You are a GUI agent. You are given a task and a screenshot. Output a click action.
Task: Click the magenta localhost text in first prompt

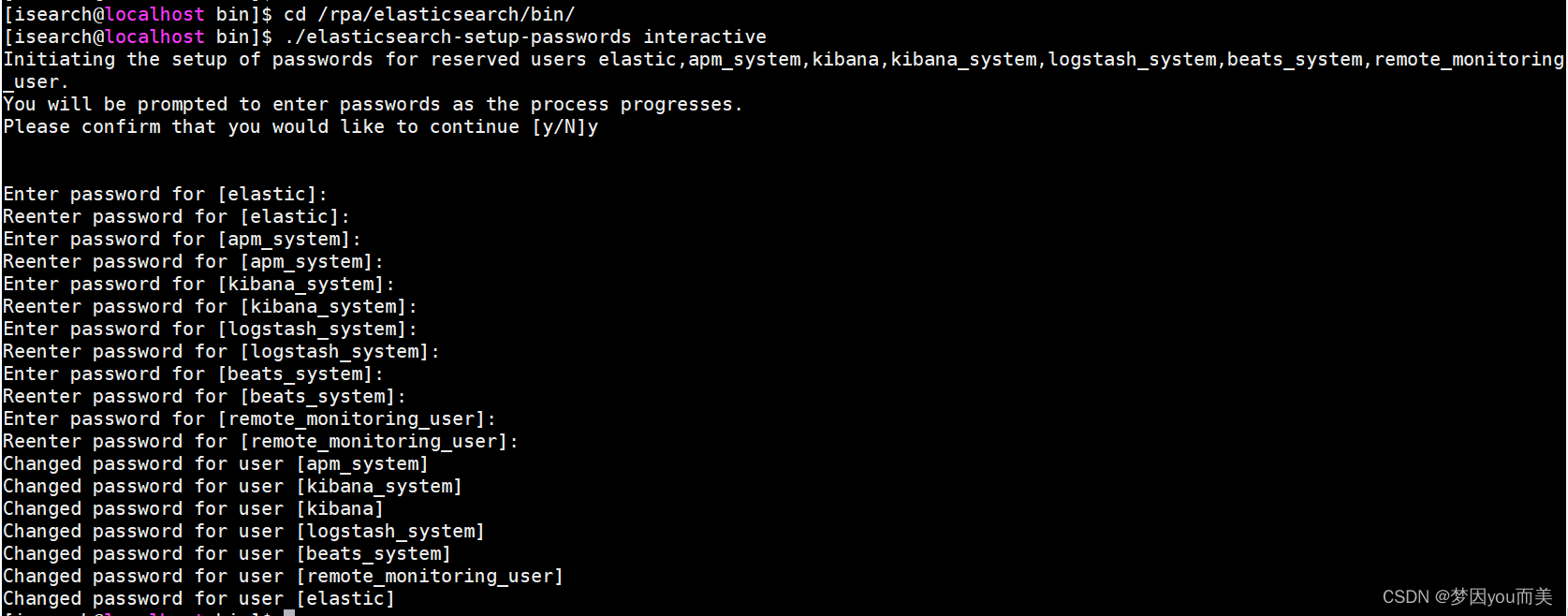pyautogui.click(x=154, y=14)
